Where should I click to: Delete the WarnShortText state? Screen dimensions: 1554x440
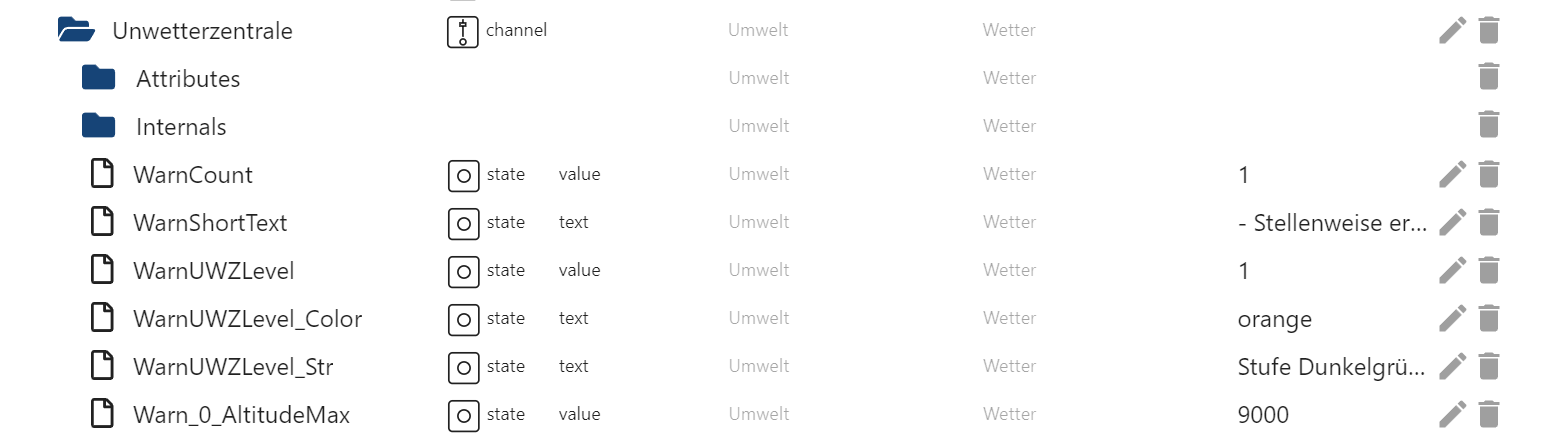pos(1489,222)
